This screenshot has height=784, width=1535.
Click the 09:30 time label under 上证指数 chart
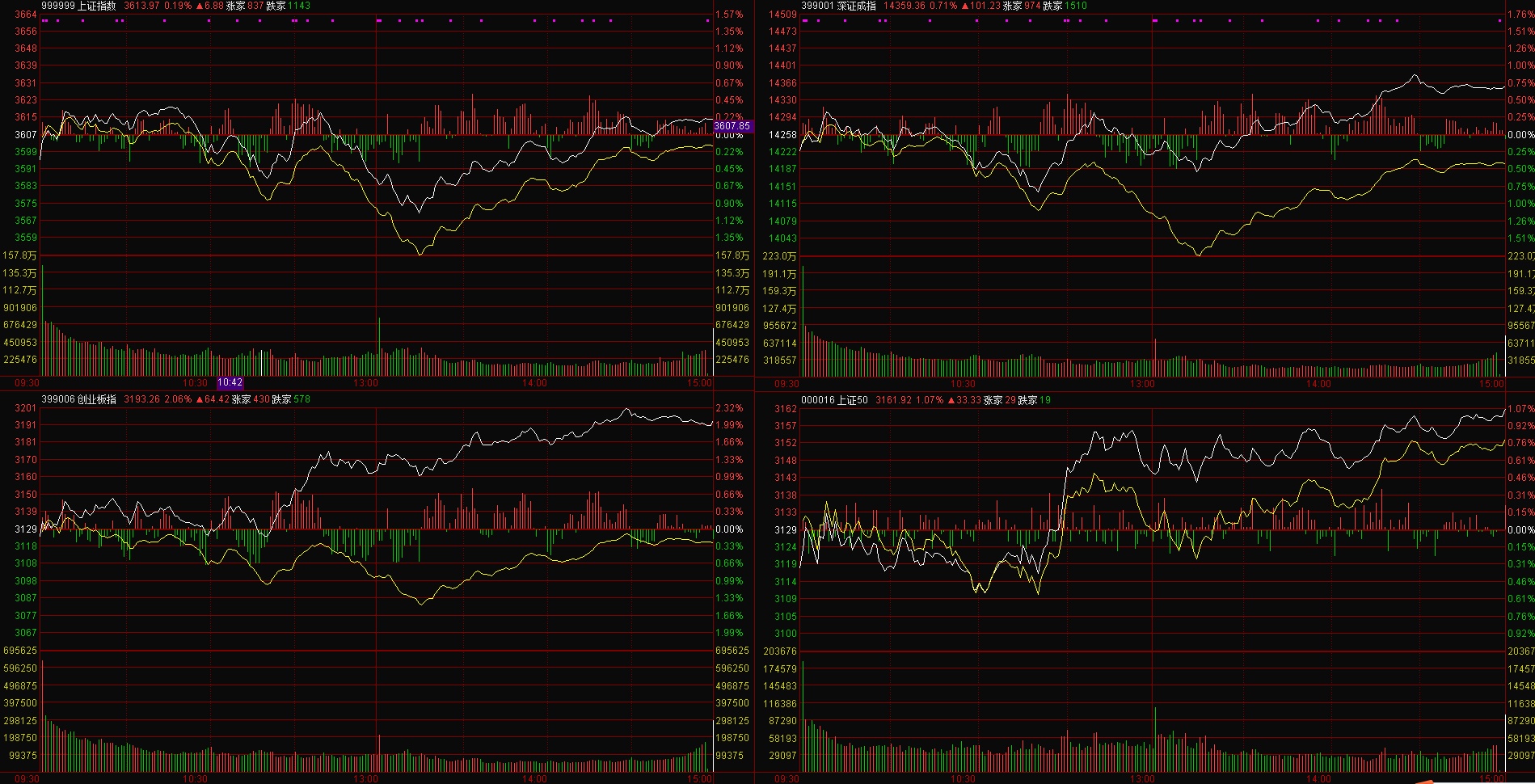tap(27, 383)
